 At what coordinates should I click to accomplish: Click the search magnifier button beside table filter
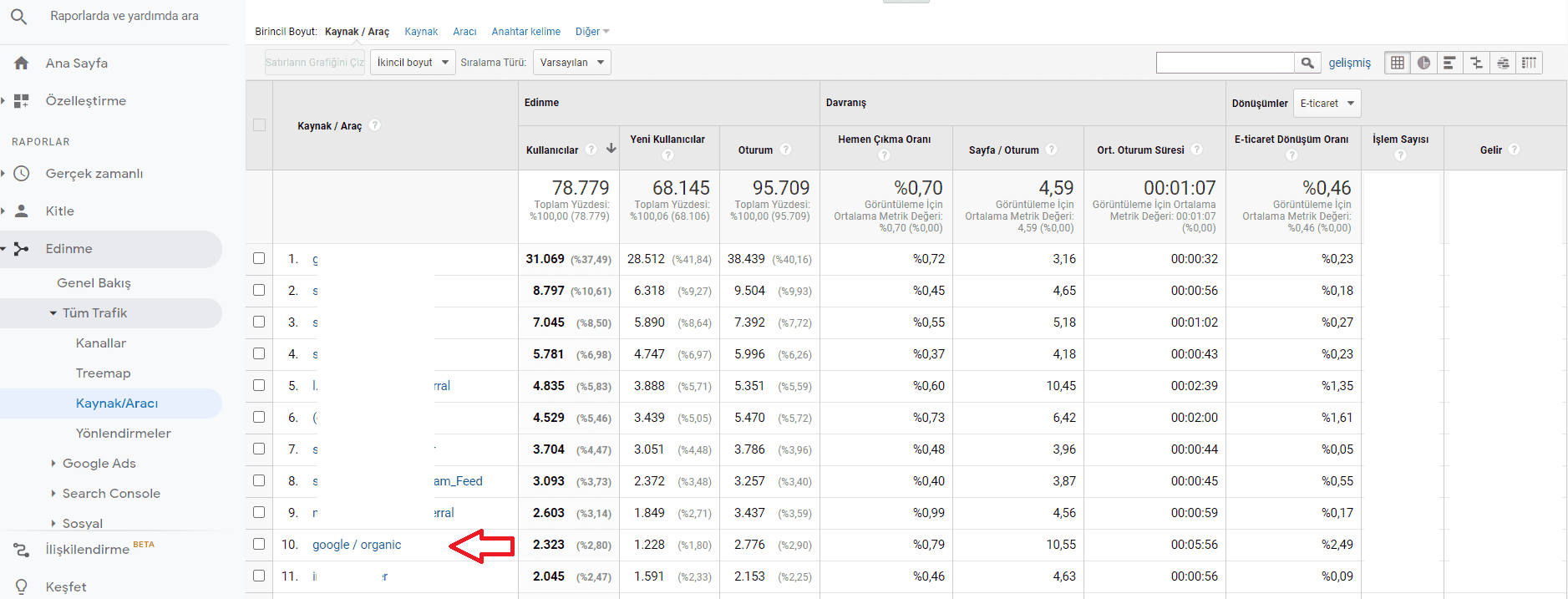point(1307,63)
